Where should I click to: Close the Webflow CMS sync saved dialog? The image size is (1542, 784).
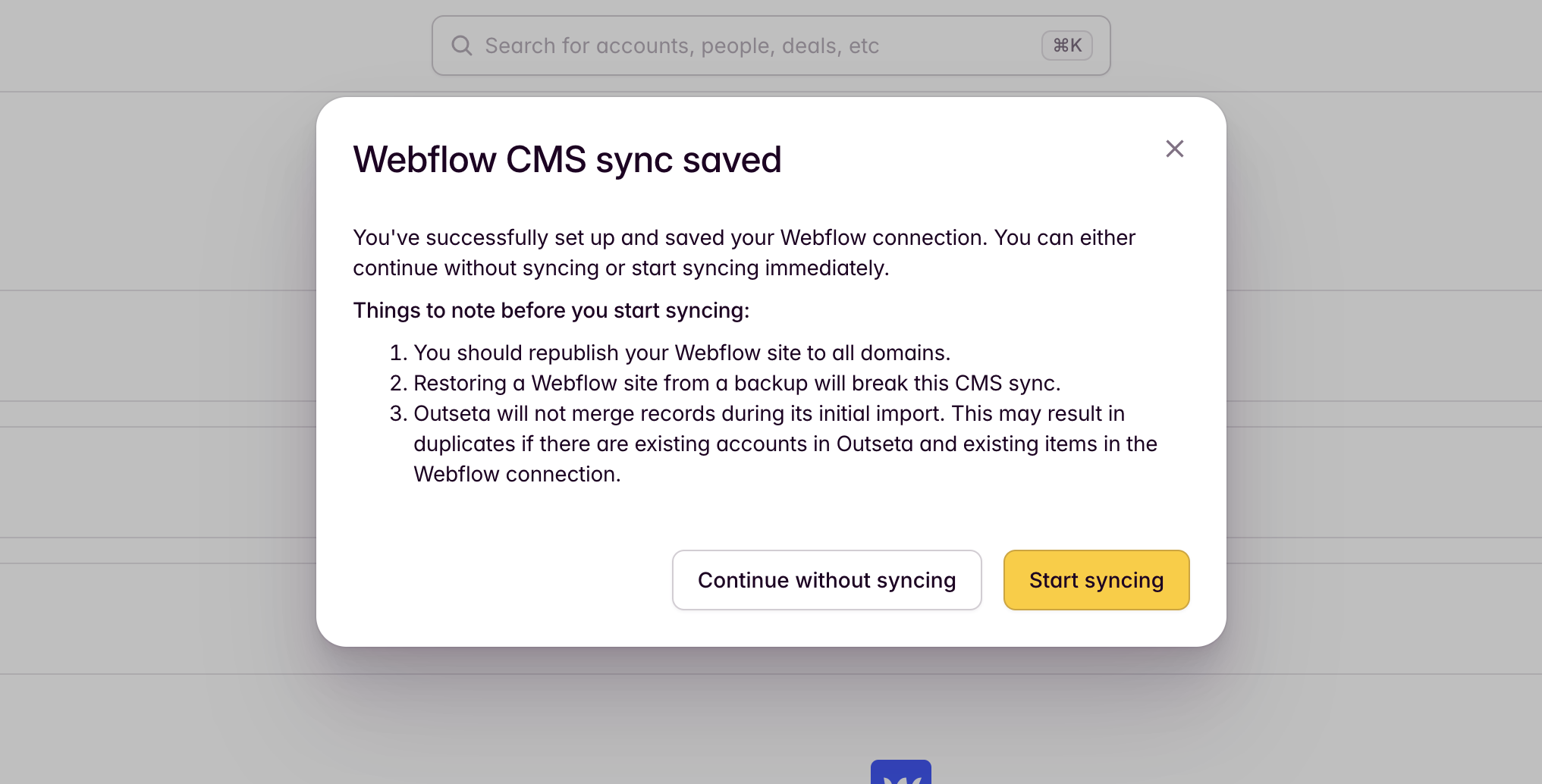[x=1174, y=149]
